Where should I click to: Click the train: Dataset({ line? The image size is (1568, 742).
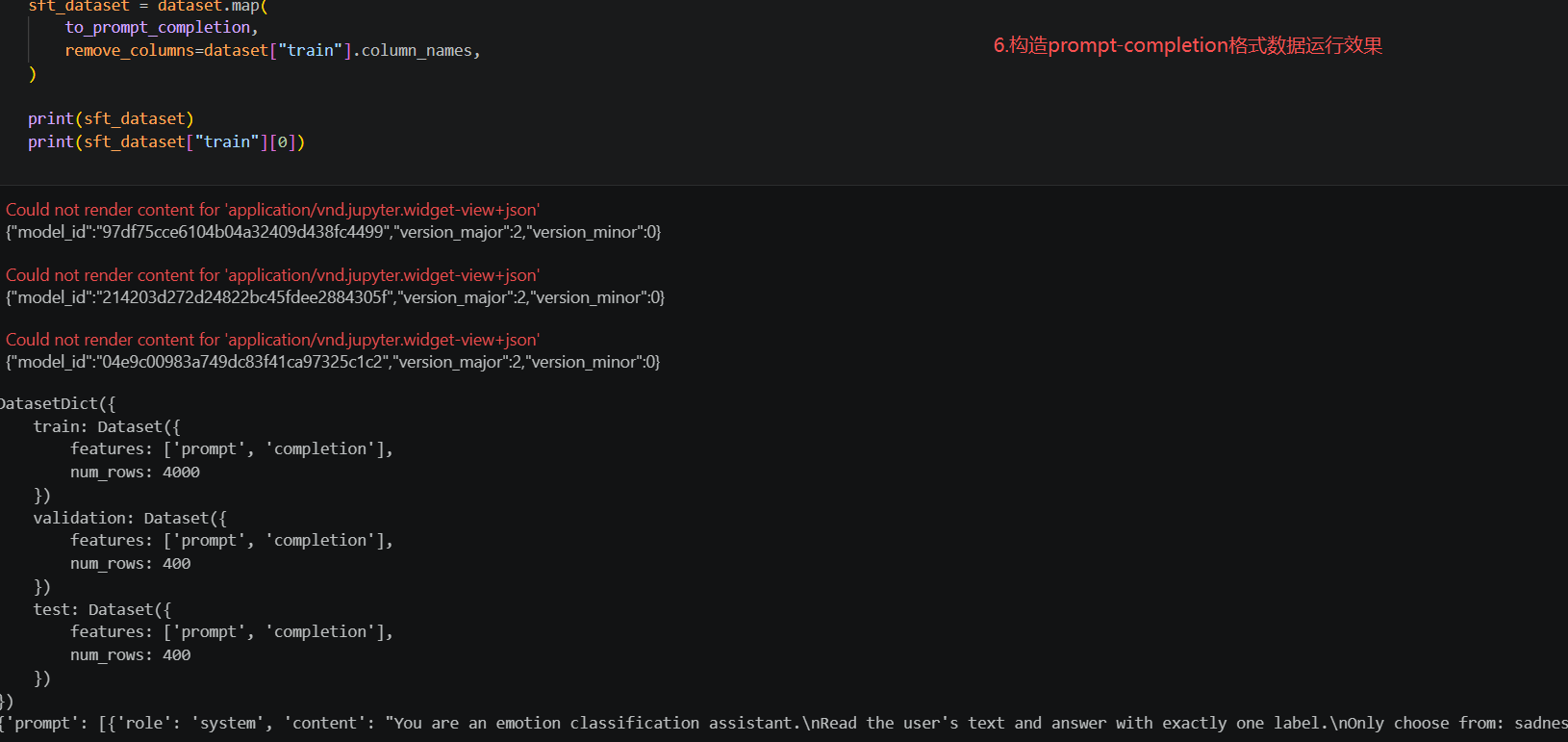click(107, 426)
